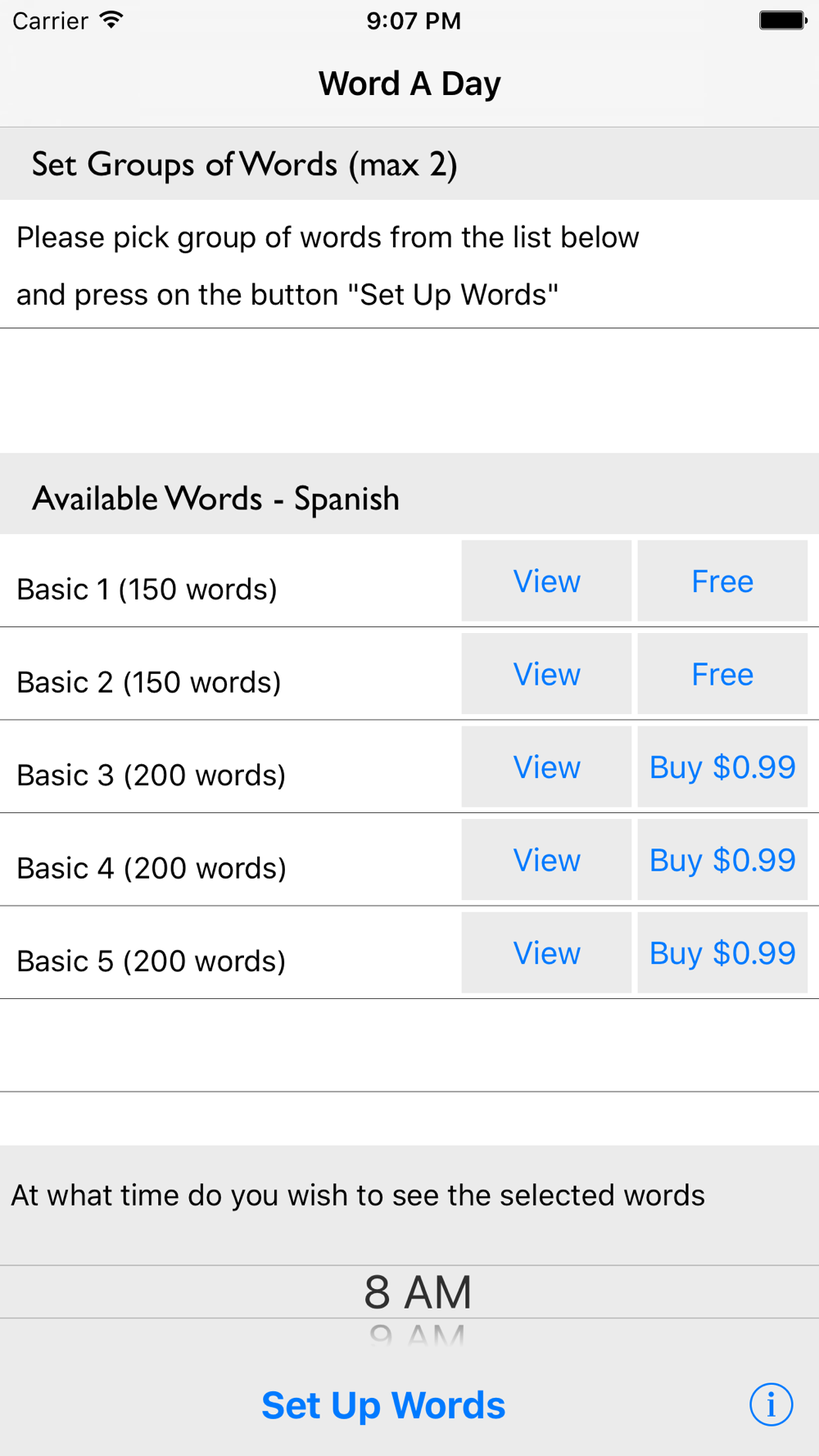Image resolution: width=819 pixels, height=1456 pixels.
Task: View the Basic 2 word list
Action: (546, 675)
